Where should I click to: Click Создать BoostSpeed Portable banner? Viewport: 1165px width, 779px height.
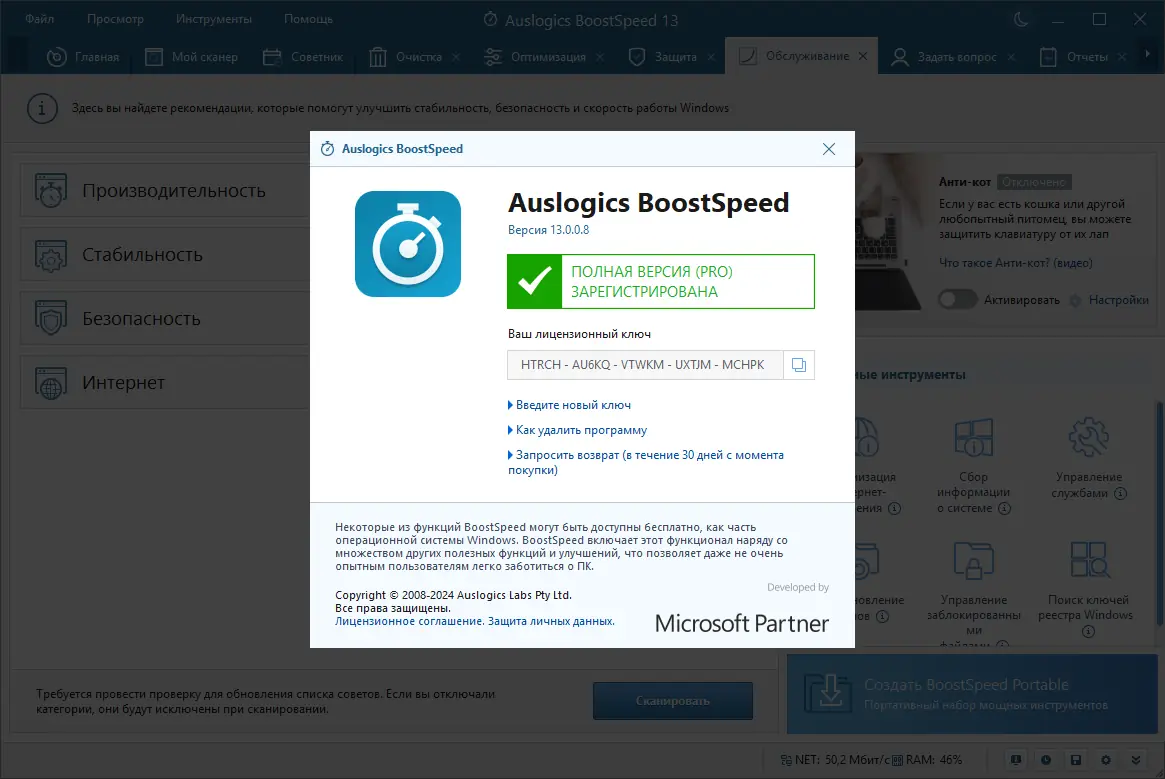coord(973,694)
